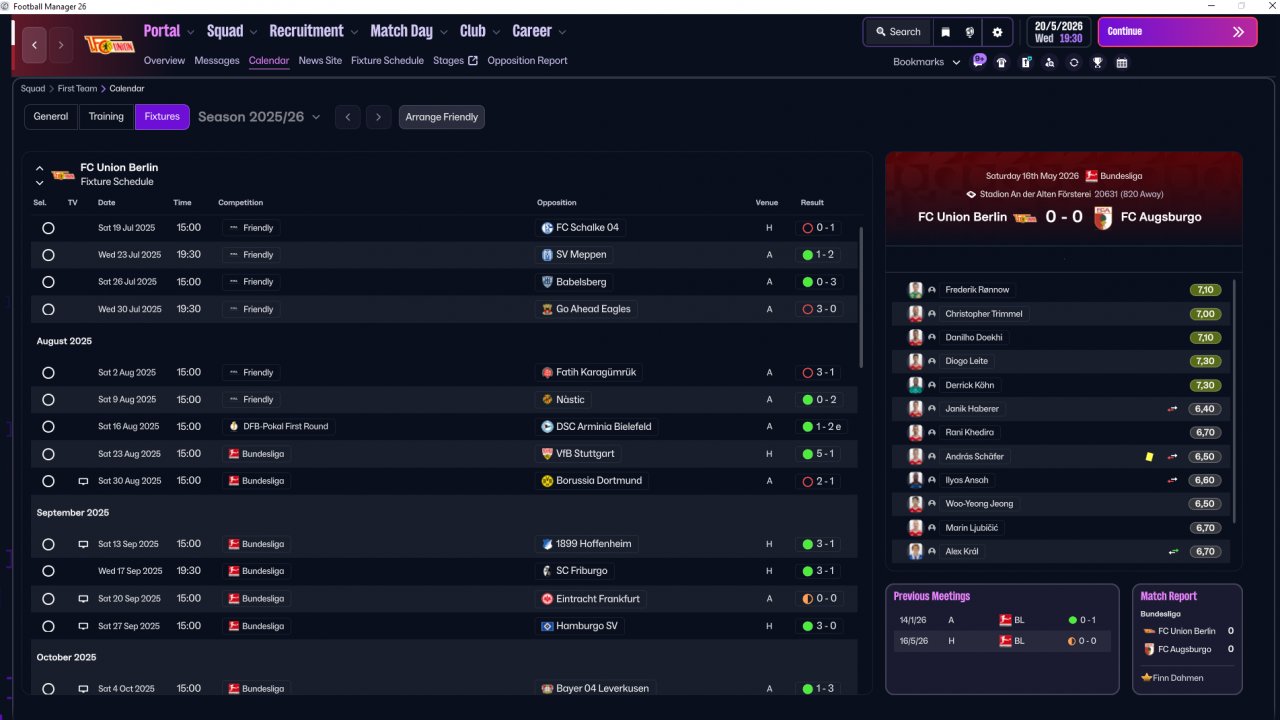Click the DFB-Pokal First Round competition icon
The height and width of the screenshot is (720, 1280).
[233, 426]
